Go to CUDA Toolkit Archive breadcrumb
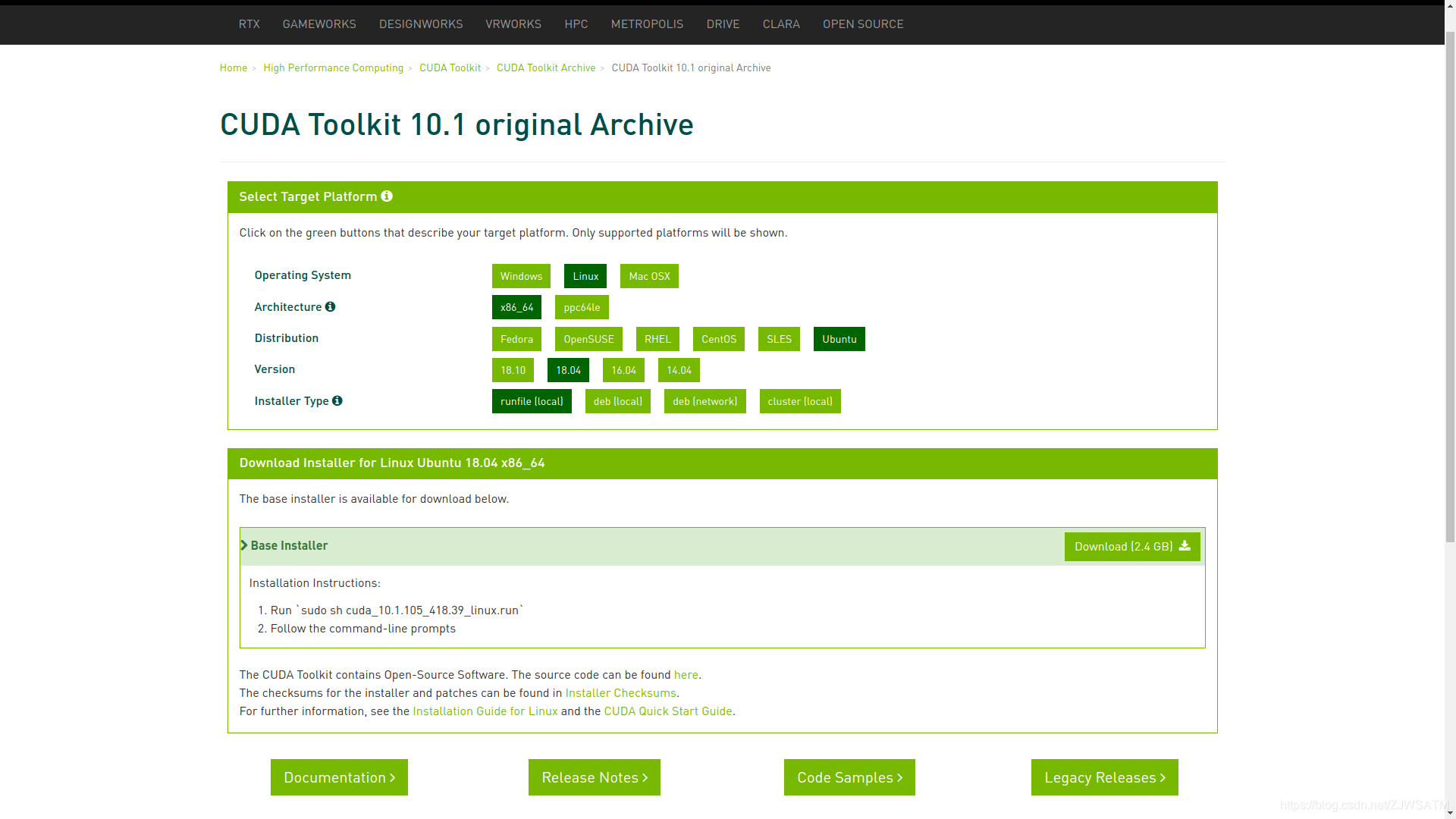This screenshot has width=1456, height=819. pyautogui.click(x=546, y=67)
